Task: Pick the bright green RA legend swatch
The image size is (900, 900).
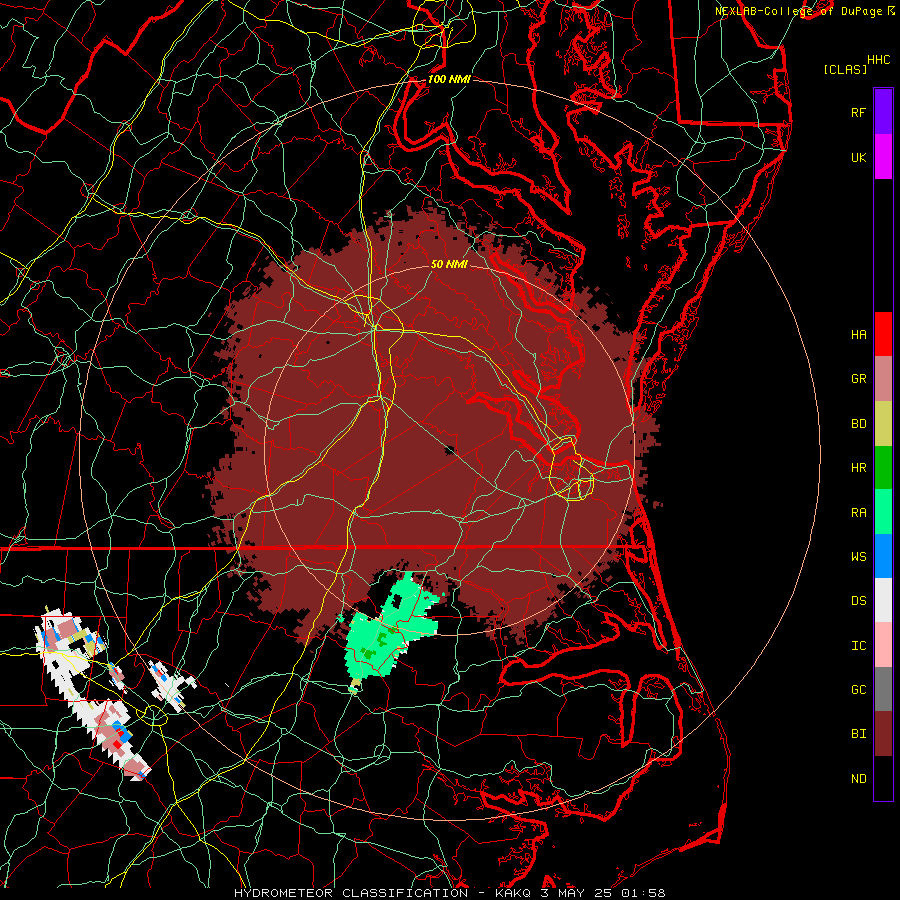Action: click(883, 512)
